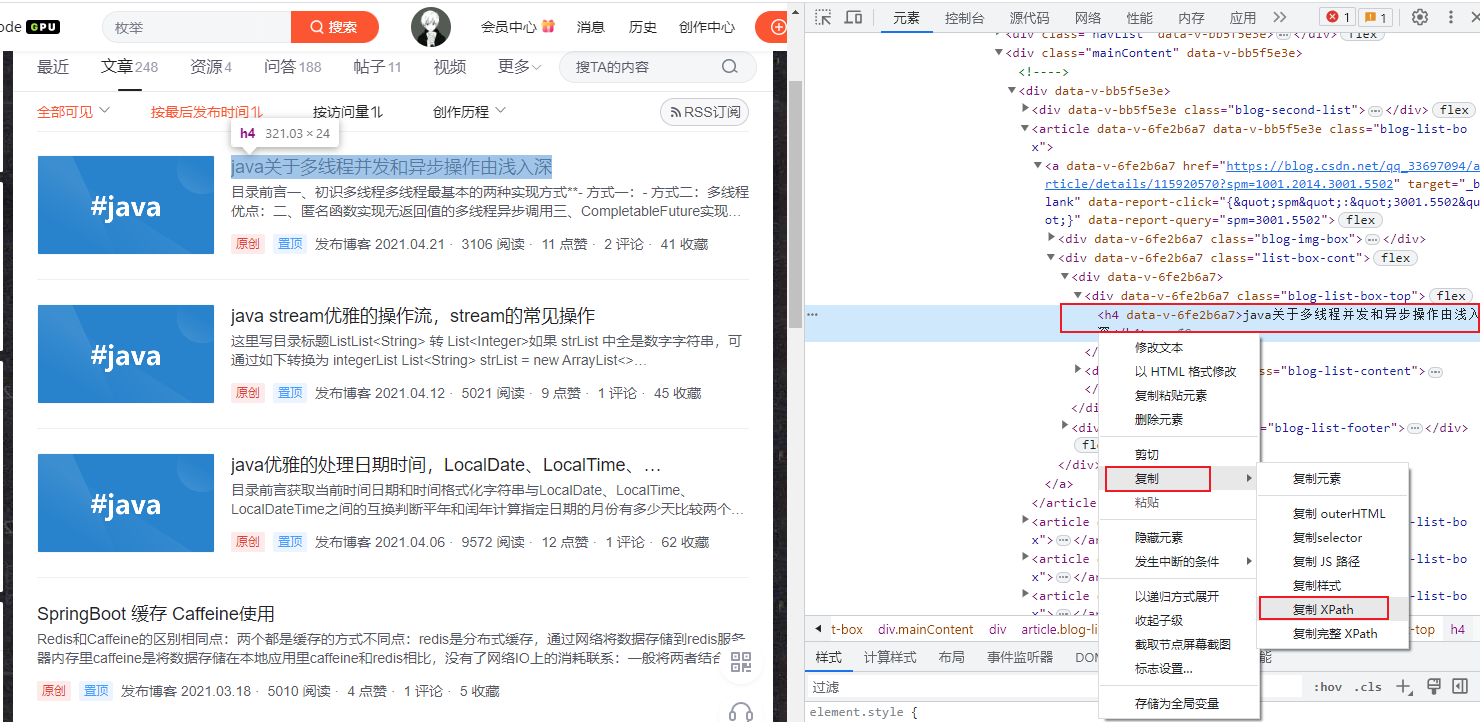Image resolution: width=1480 pixels, height=722 pixels.
Task: Open the 全部可见 visibility dropdown
Action: [74, 111]
